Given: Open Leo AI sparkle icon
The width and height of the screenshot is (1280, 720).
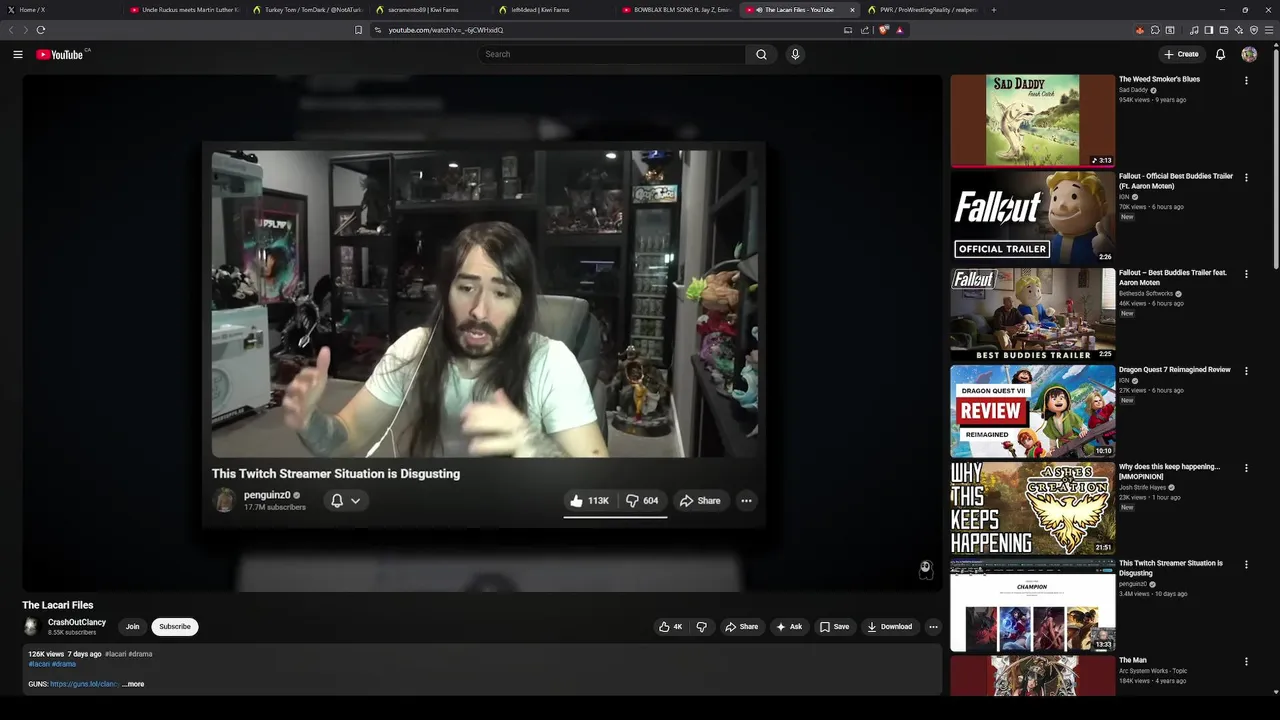Looking at the screenshot, I should coord(1239,30).
